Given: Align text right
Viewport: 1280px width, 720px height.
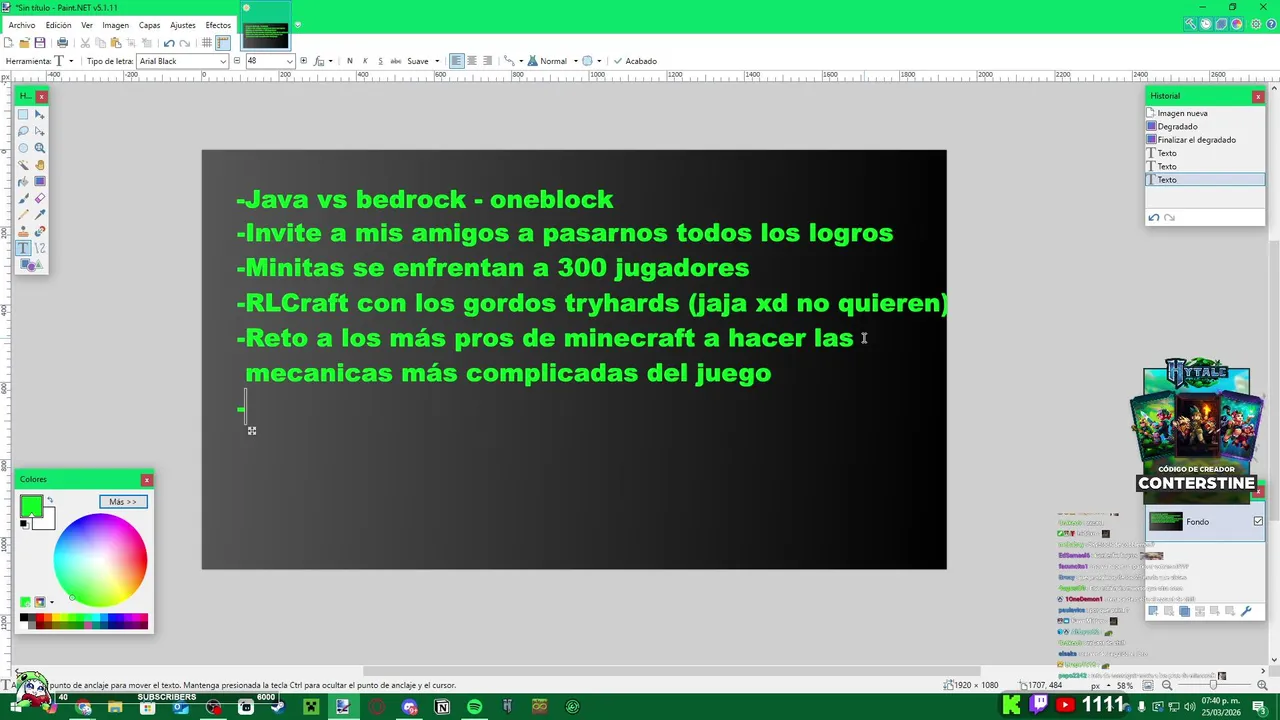Looking at the screenshot, I should 487,61.
